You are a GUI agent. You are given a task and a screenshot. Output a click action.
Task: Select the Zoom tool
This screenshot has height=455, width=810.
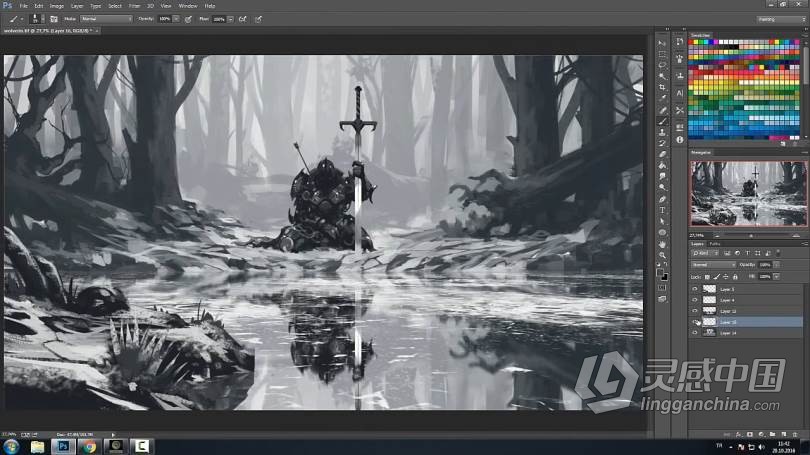click(x=662, y=255)
